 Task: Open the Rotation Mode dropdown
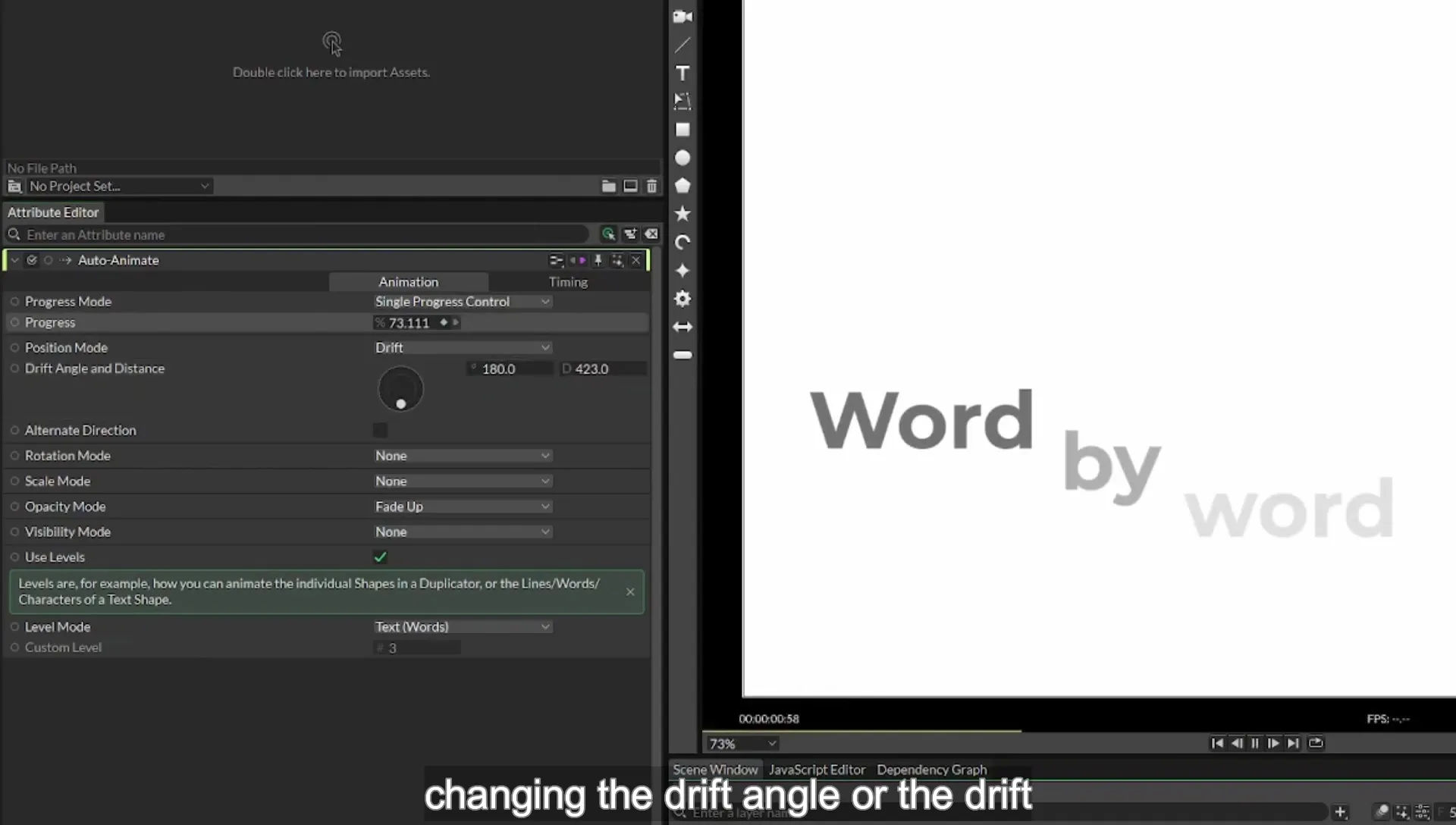point(463,456)
